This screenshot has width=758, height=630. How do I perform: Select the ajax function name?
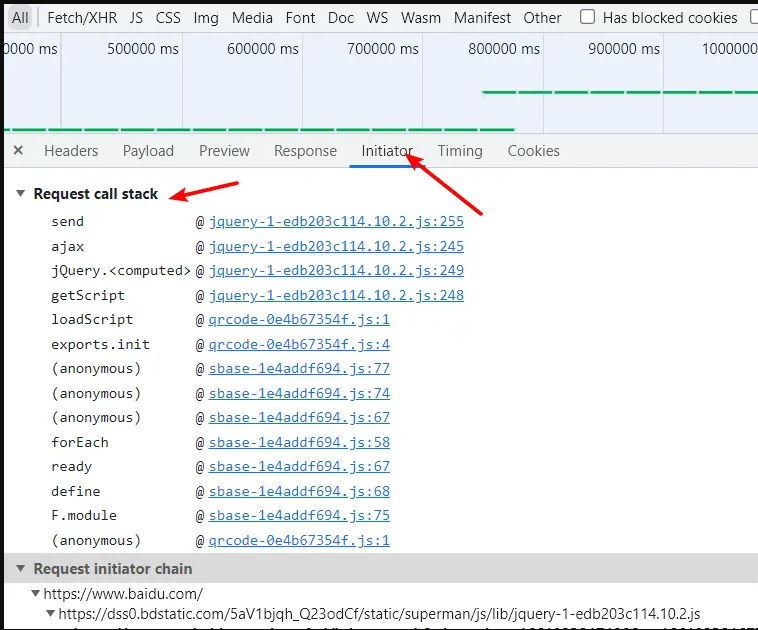pyautogui.click(x=68, y=247)
